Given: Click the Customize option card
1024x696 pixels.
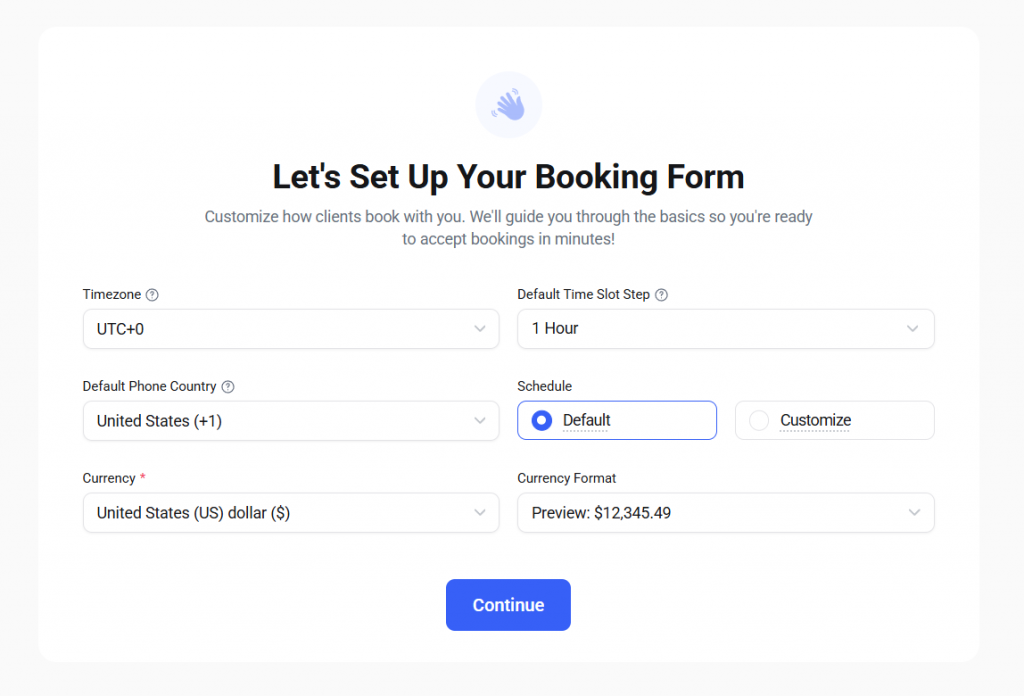Looking at the screenshot, I should [834, 420].
